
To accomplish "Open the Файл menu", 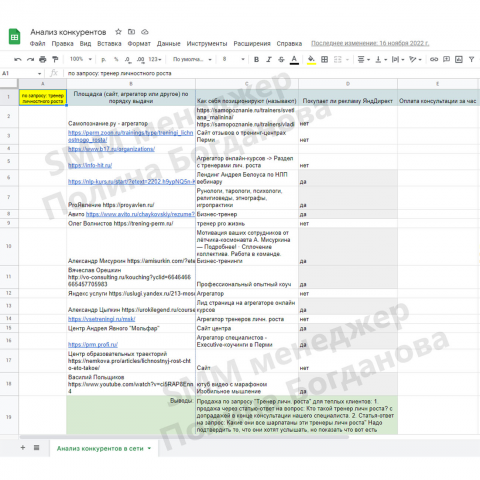I will [37, 44].
